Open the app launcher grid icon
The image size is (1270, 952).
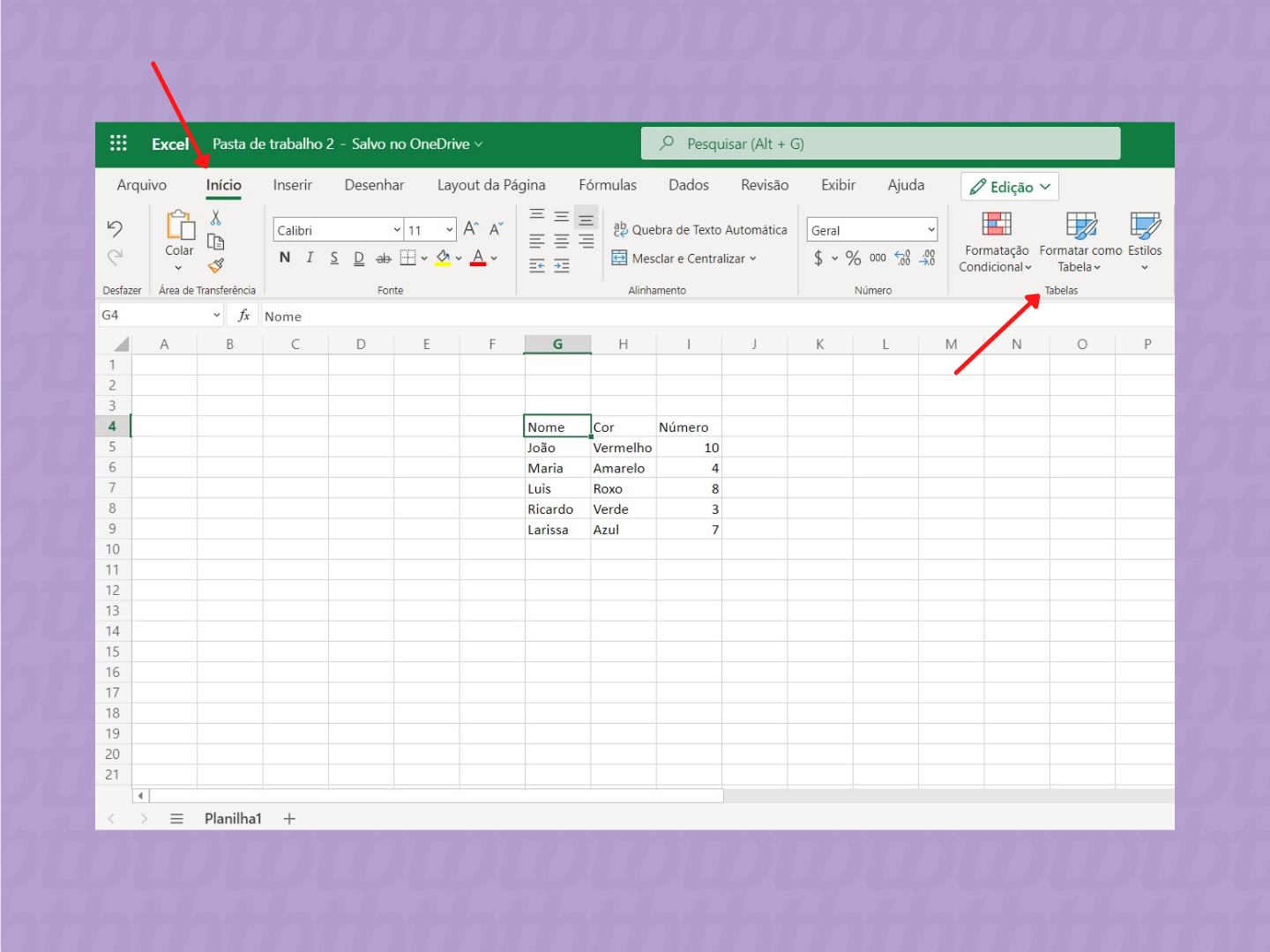click(x=118, y=144)
